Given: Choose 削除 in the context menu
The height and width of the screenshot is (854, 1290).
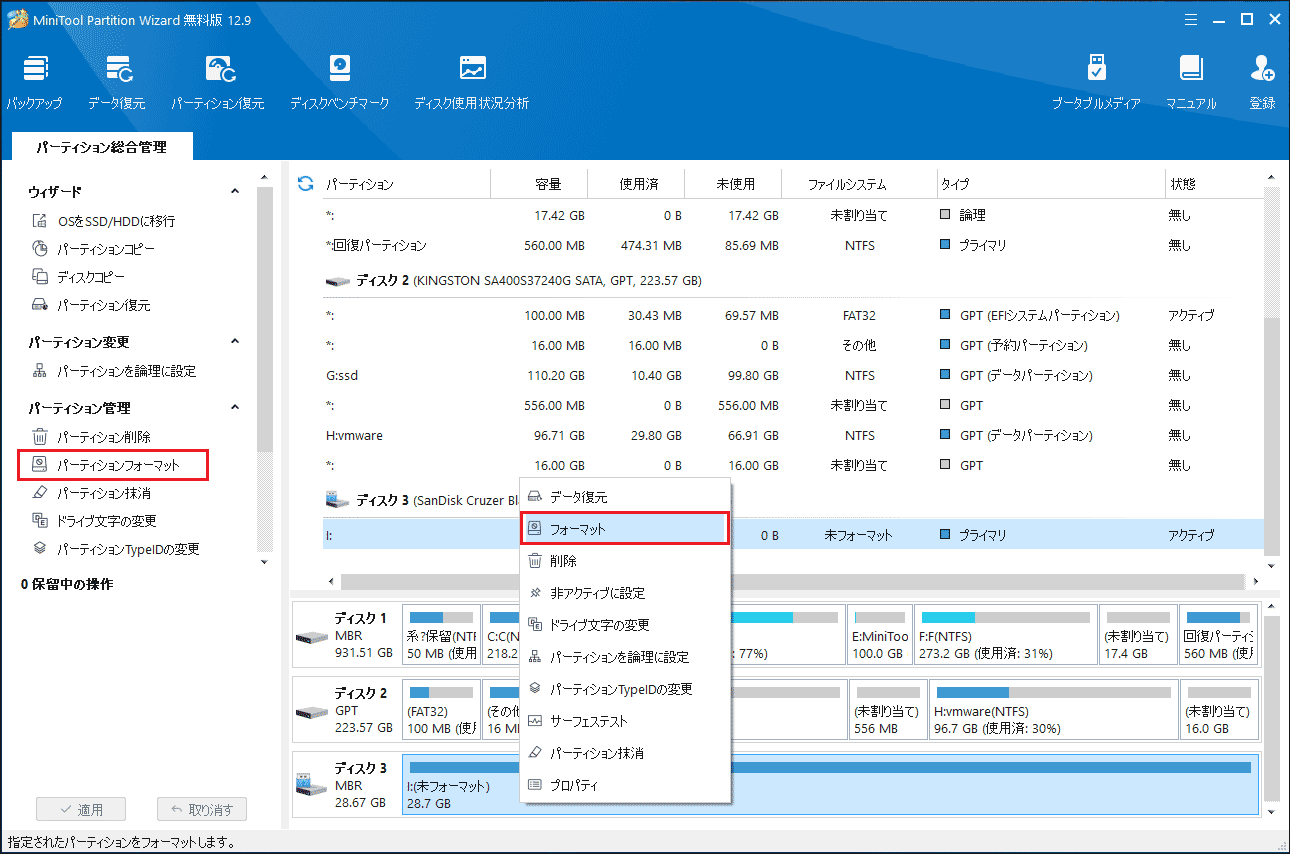Looking at the screenshot, I should pos(625,561).
